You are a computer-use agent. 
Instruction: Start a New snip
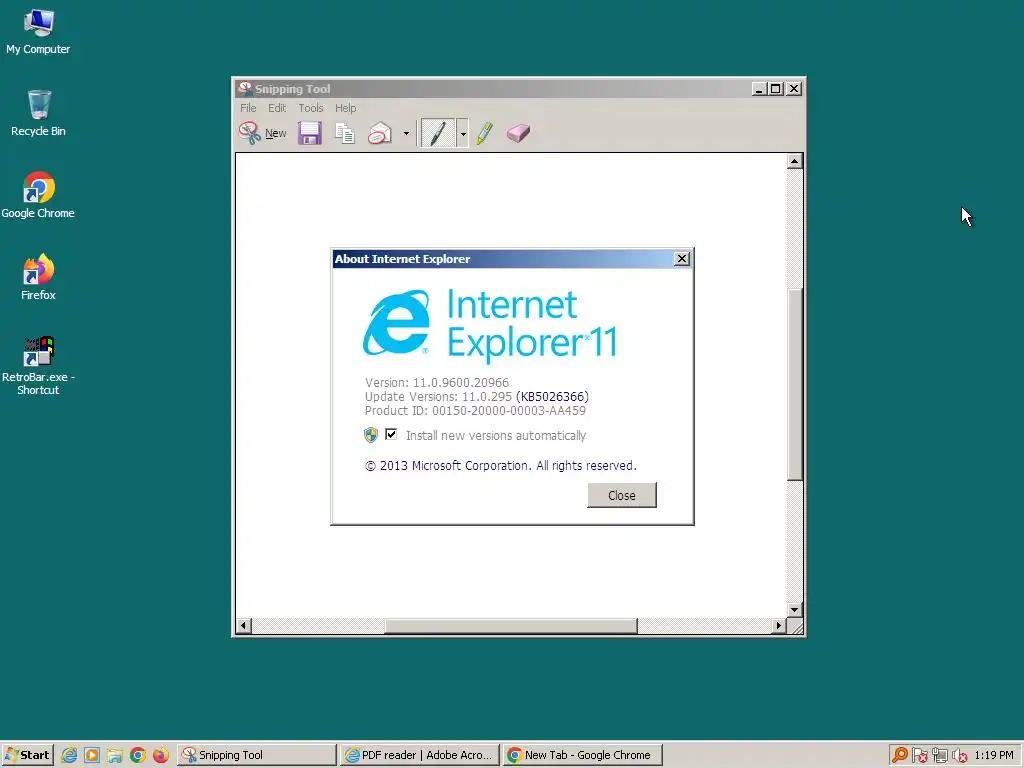[x=263, y=133]
